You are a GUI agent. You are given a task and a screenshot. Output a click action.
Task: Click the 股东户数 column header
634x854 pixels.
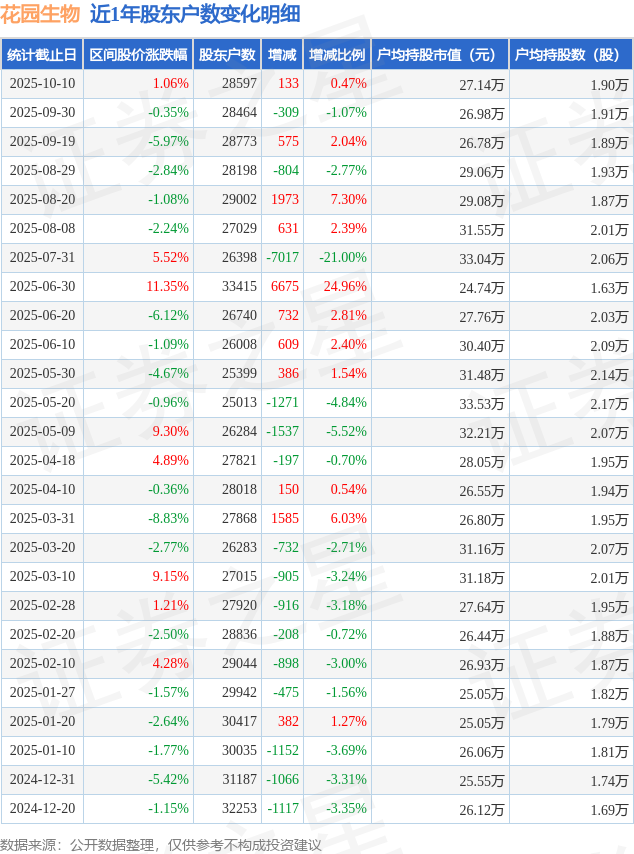(227, 55)
